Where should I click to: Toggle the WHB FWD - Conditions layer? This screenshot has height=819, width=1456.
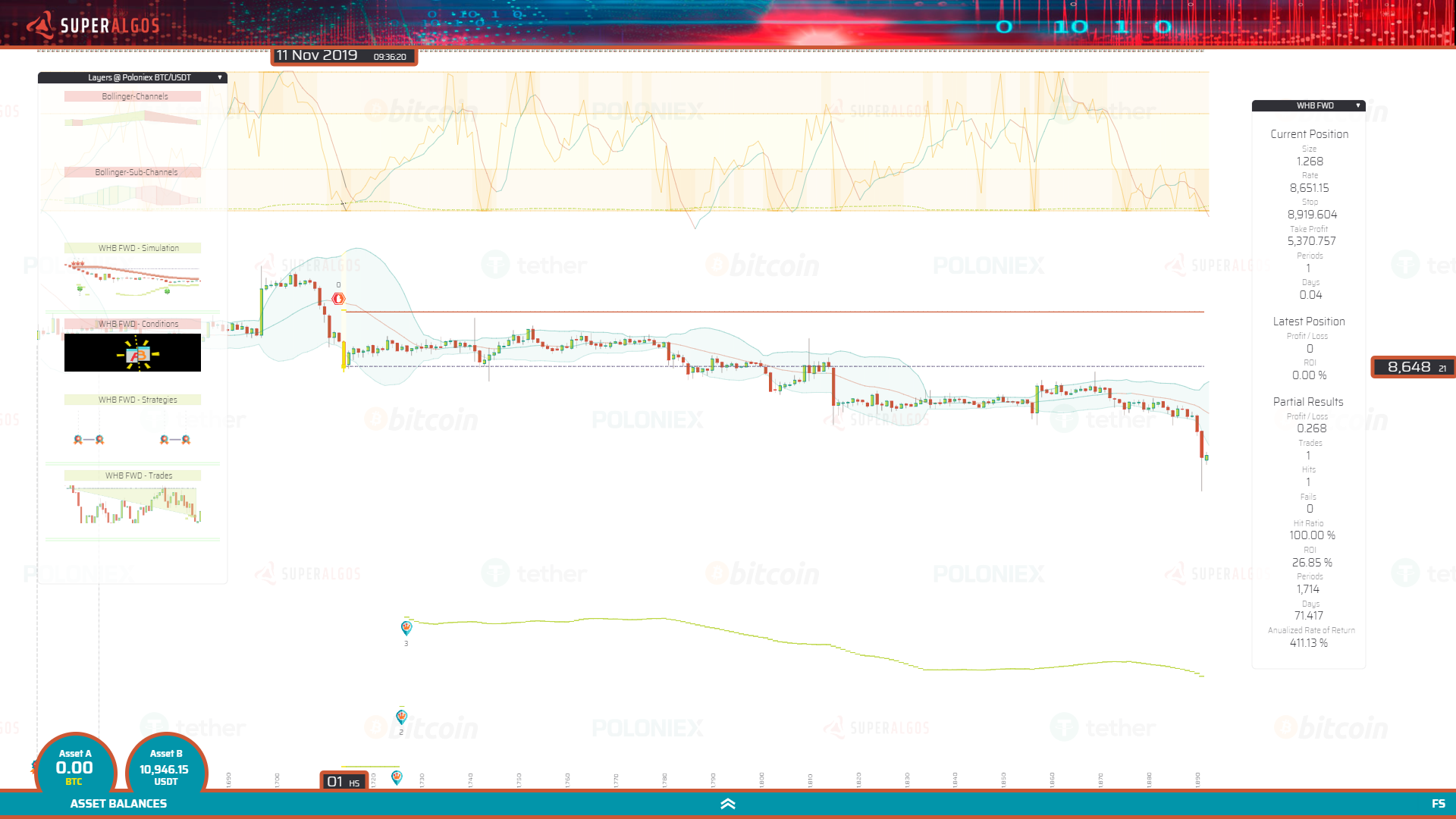tap(133, 324)
